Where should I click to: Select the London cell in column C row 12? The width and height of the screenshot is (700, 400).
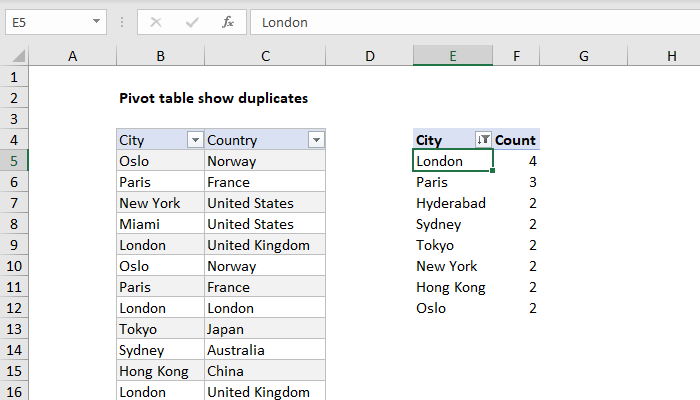tap(265, 308)
